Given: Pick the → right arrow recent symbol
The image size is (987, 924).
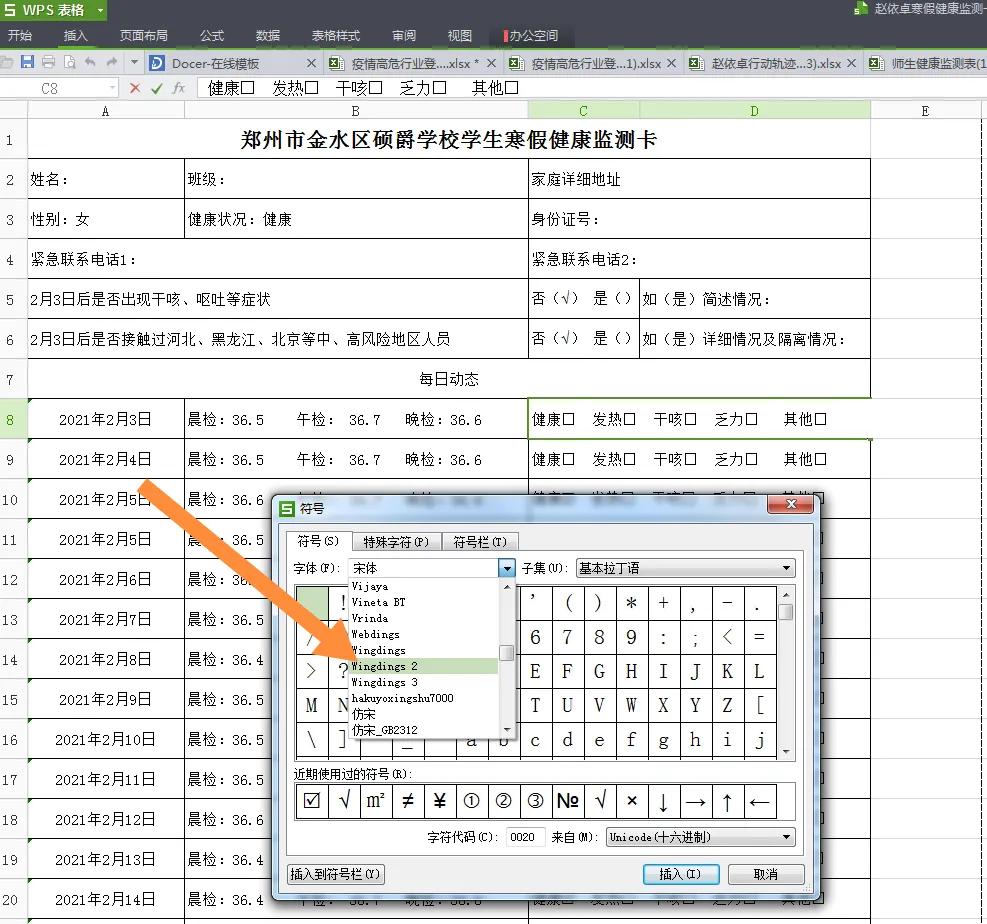Looking at the screenshot, I should 696,801.
